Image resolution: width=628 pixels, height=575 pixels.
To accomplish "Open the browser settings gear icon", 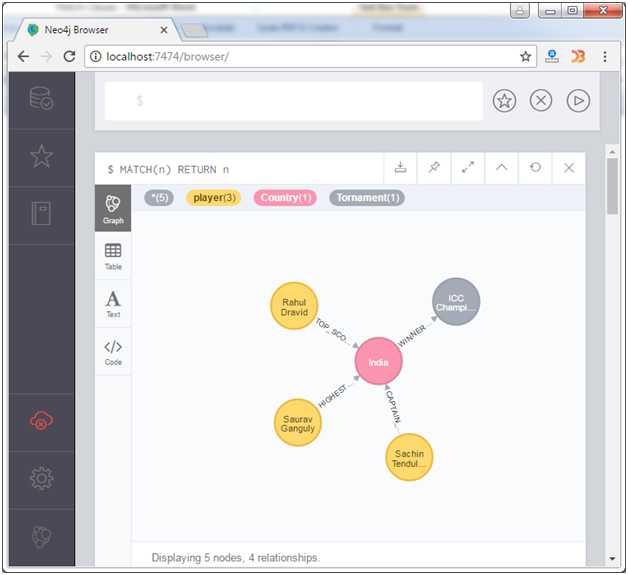I will tap(41, 478).
